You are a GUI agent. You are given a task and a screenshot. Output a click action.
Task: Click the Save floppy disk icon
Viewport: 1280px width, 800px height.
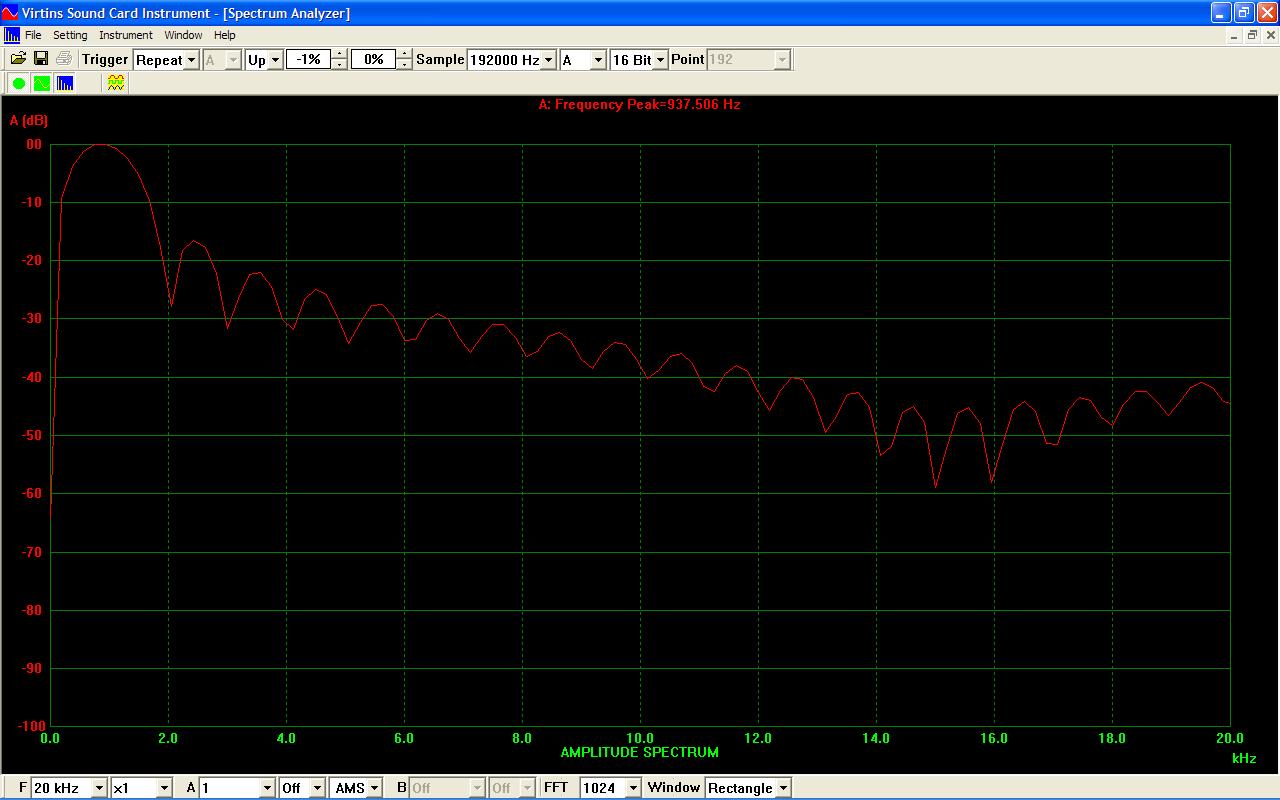click(41, 59)
